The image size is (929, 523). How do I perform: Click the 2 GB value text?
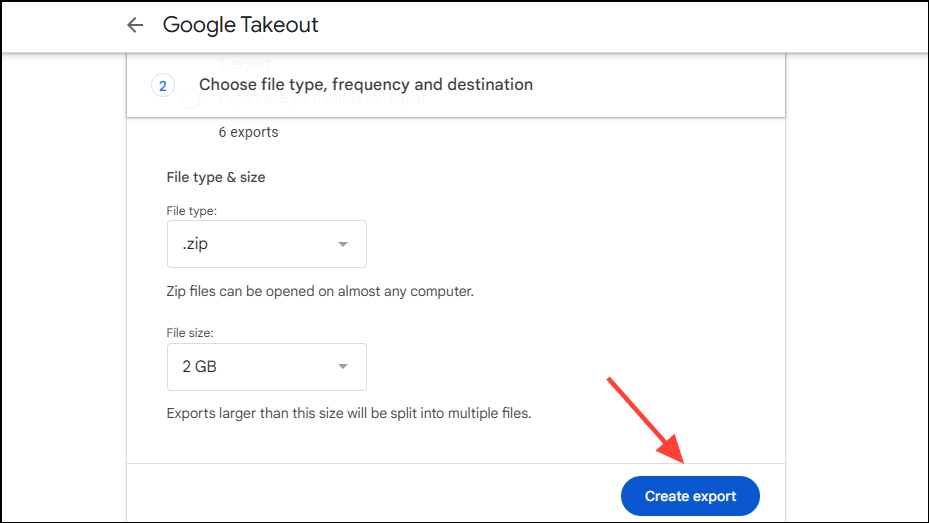point(200,367)
